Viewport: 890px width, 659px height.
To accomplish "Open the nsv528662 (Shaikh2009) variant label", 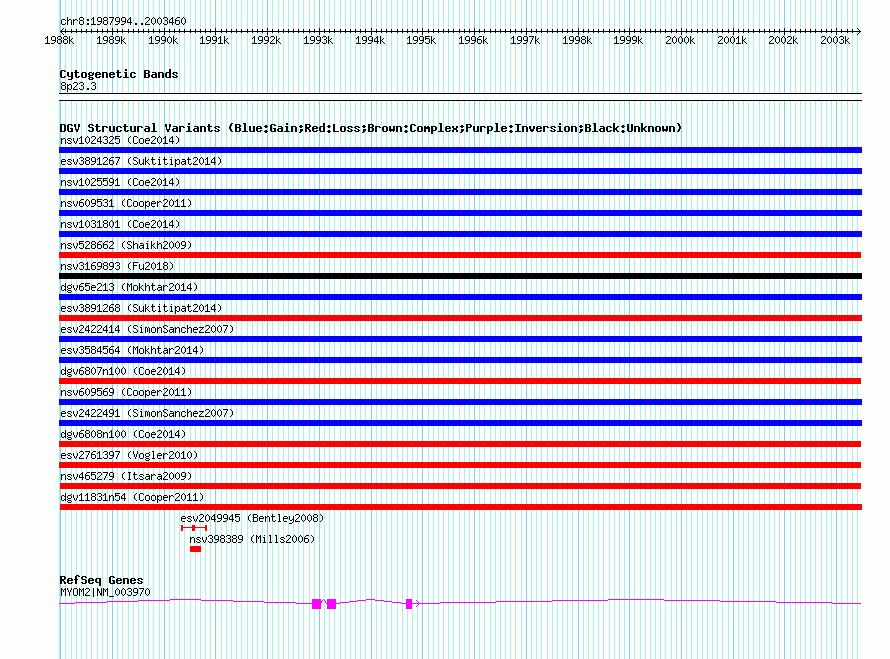I will [x=125, y=245].
